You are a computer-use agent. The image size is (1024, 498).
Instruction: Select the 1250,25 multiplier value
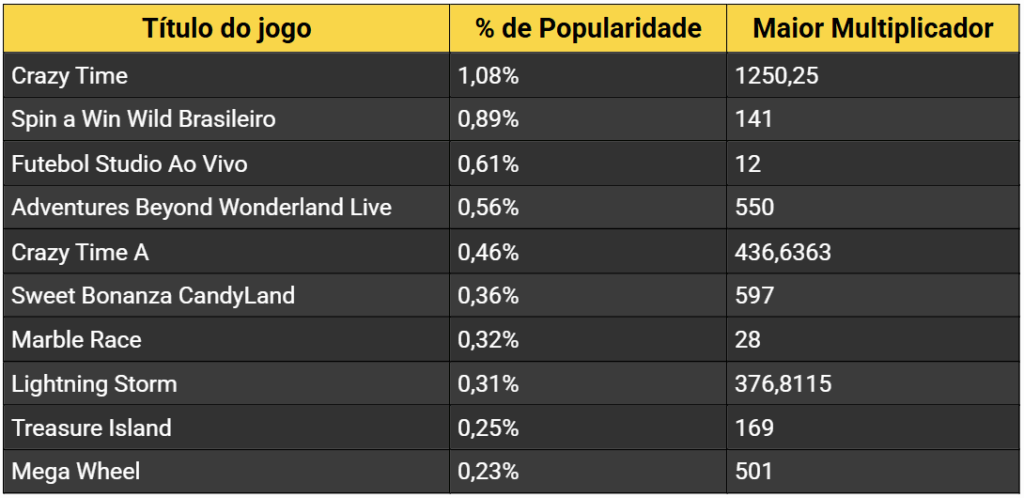[776, 76]
